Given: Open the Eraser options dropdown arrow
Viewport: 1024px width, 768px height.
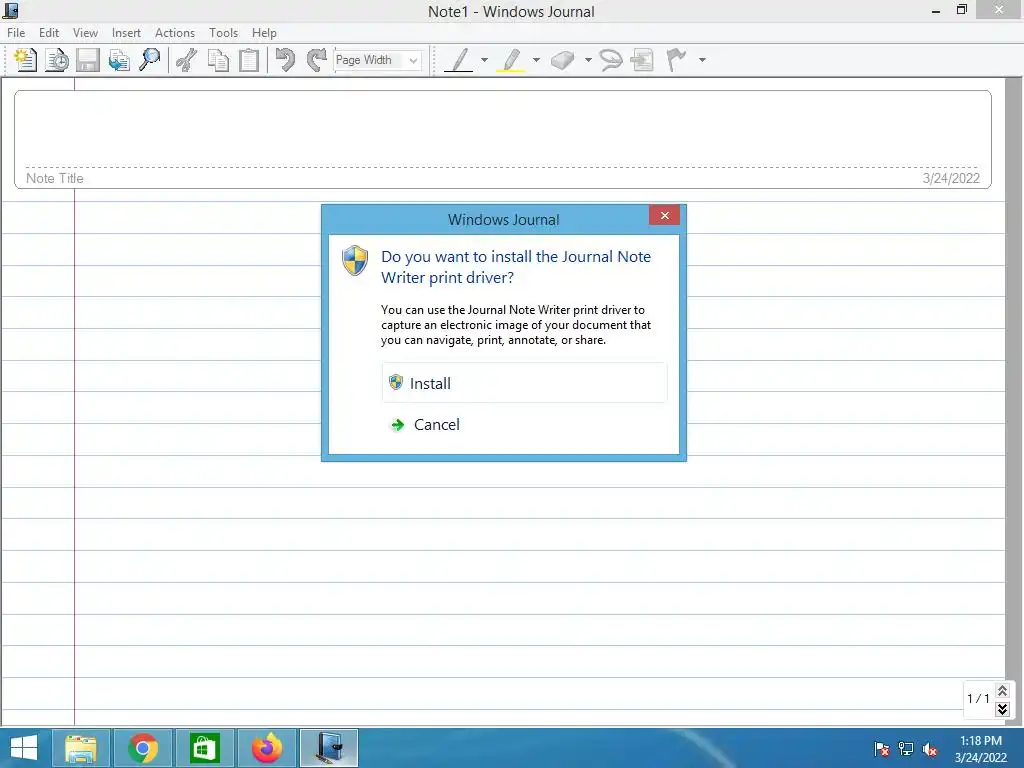Looking at the screenshot, I should tap(588, 60).
